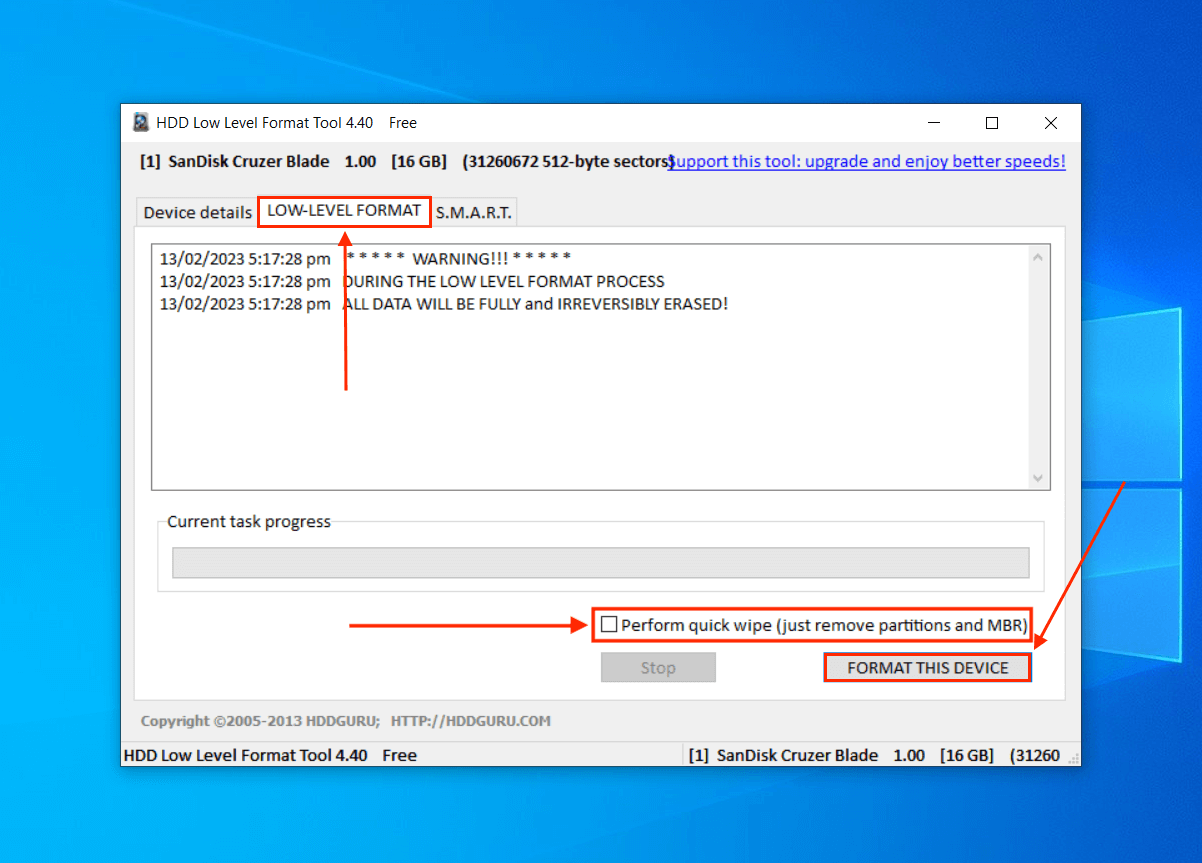Click the log scrollbar up arrow

click(x=1037, y=257)
